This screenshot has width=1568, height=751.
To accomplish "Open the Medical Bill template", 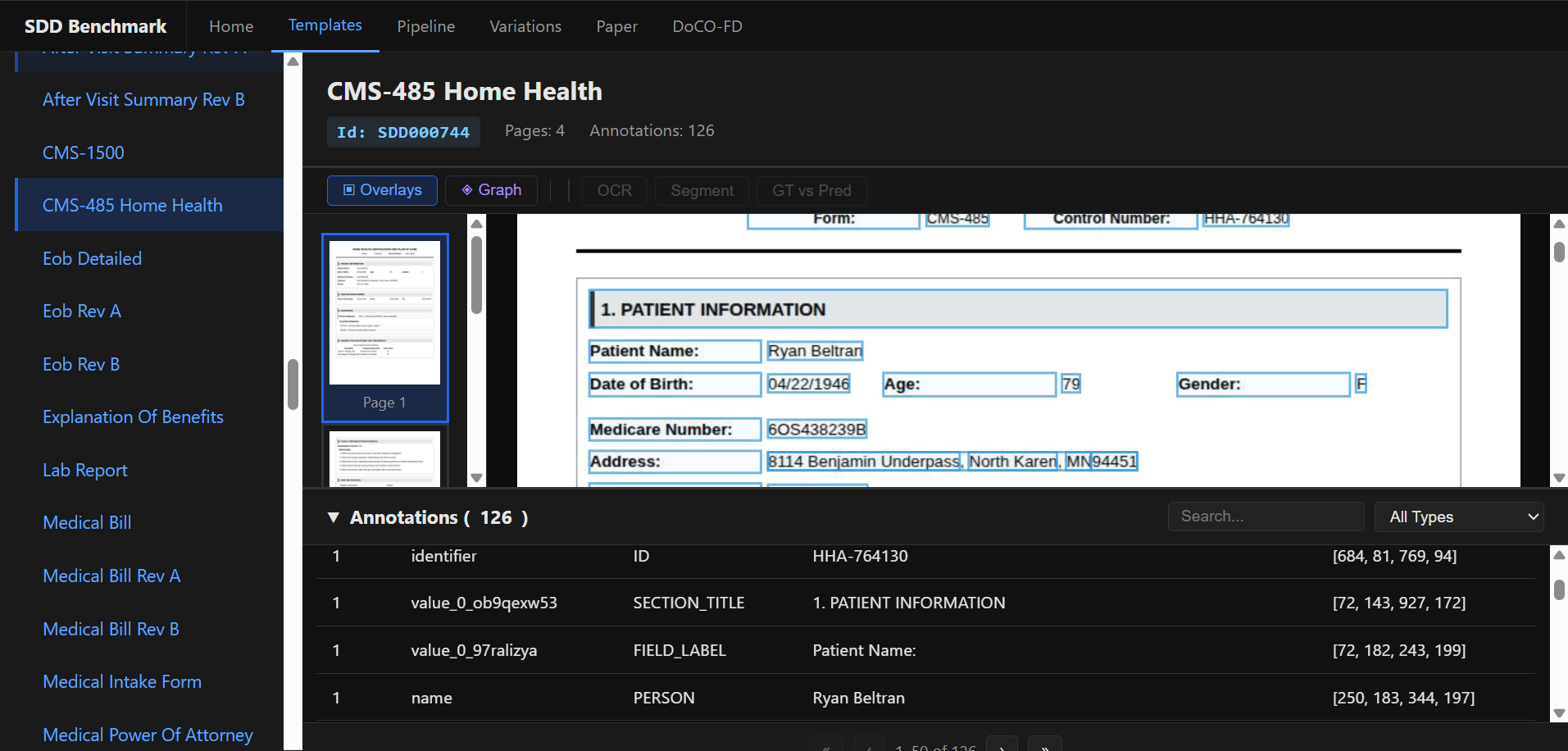I will tap(87, 523).
